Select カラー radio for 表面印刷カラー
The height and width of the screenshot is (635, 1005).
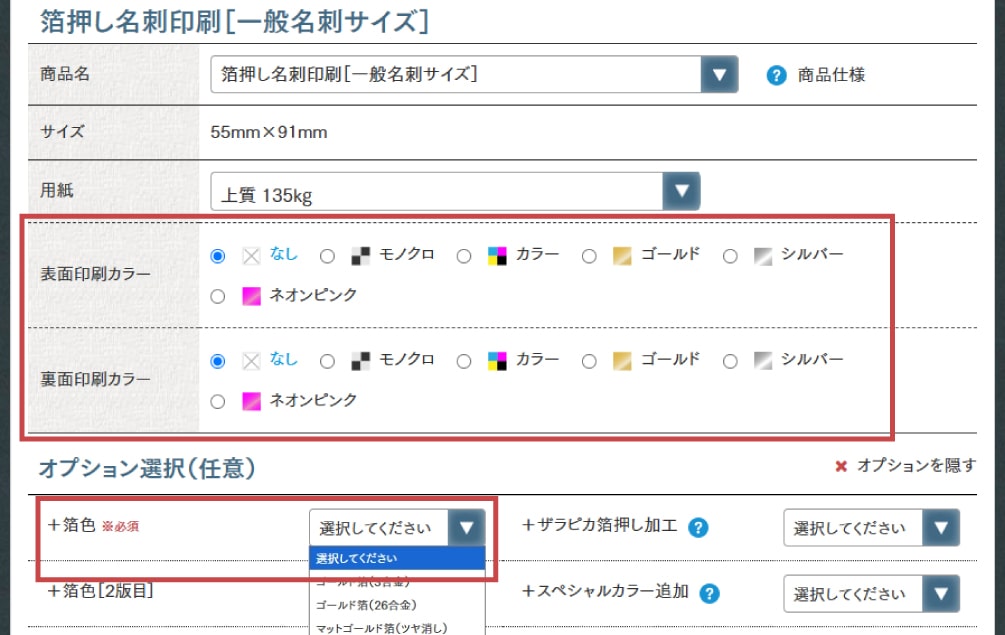[464, 256]
